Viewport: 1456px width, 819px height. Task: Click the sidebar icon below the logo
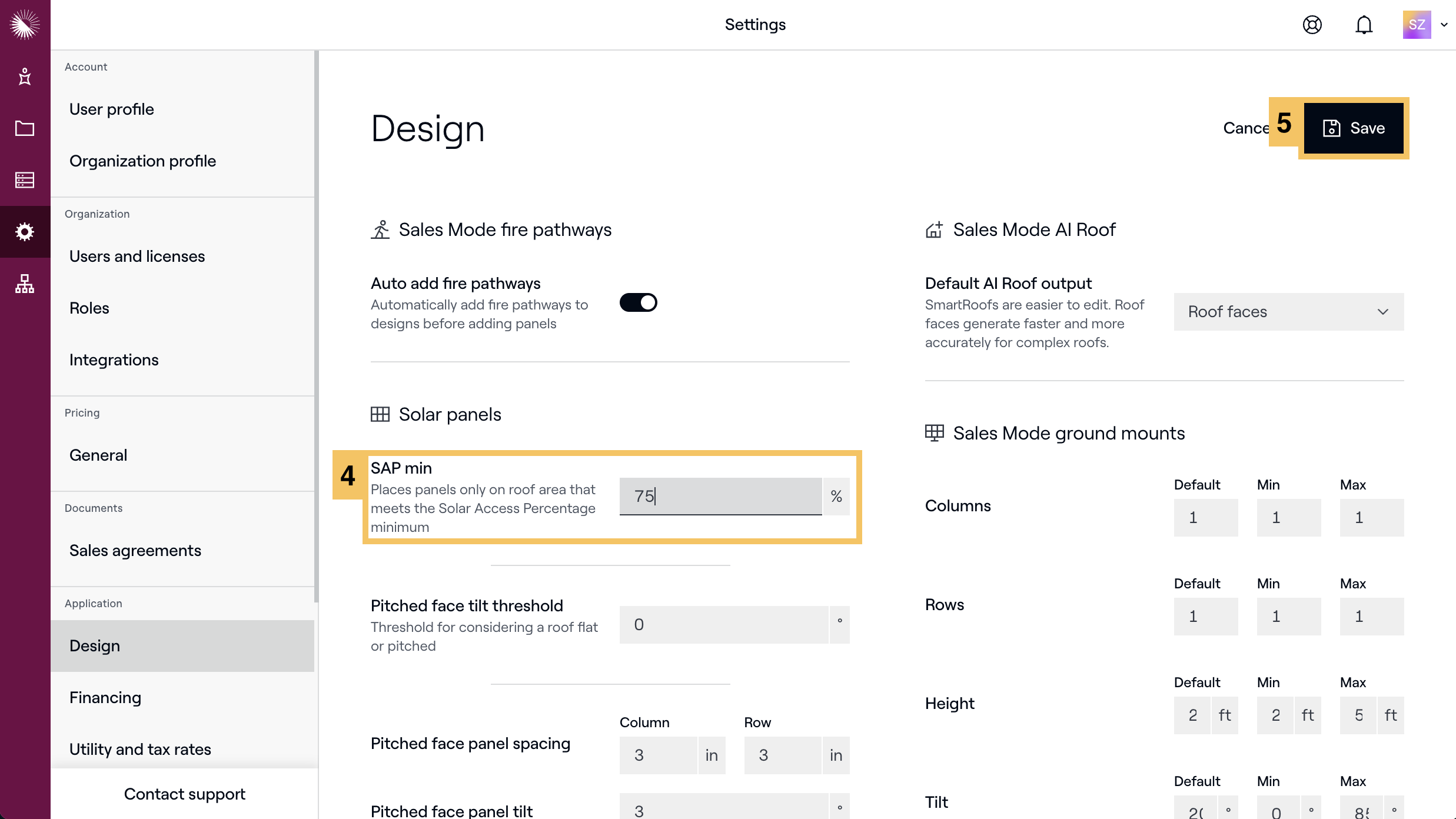click(25, 76)
